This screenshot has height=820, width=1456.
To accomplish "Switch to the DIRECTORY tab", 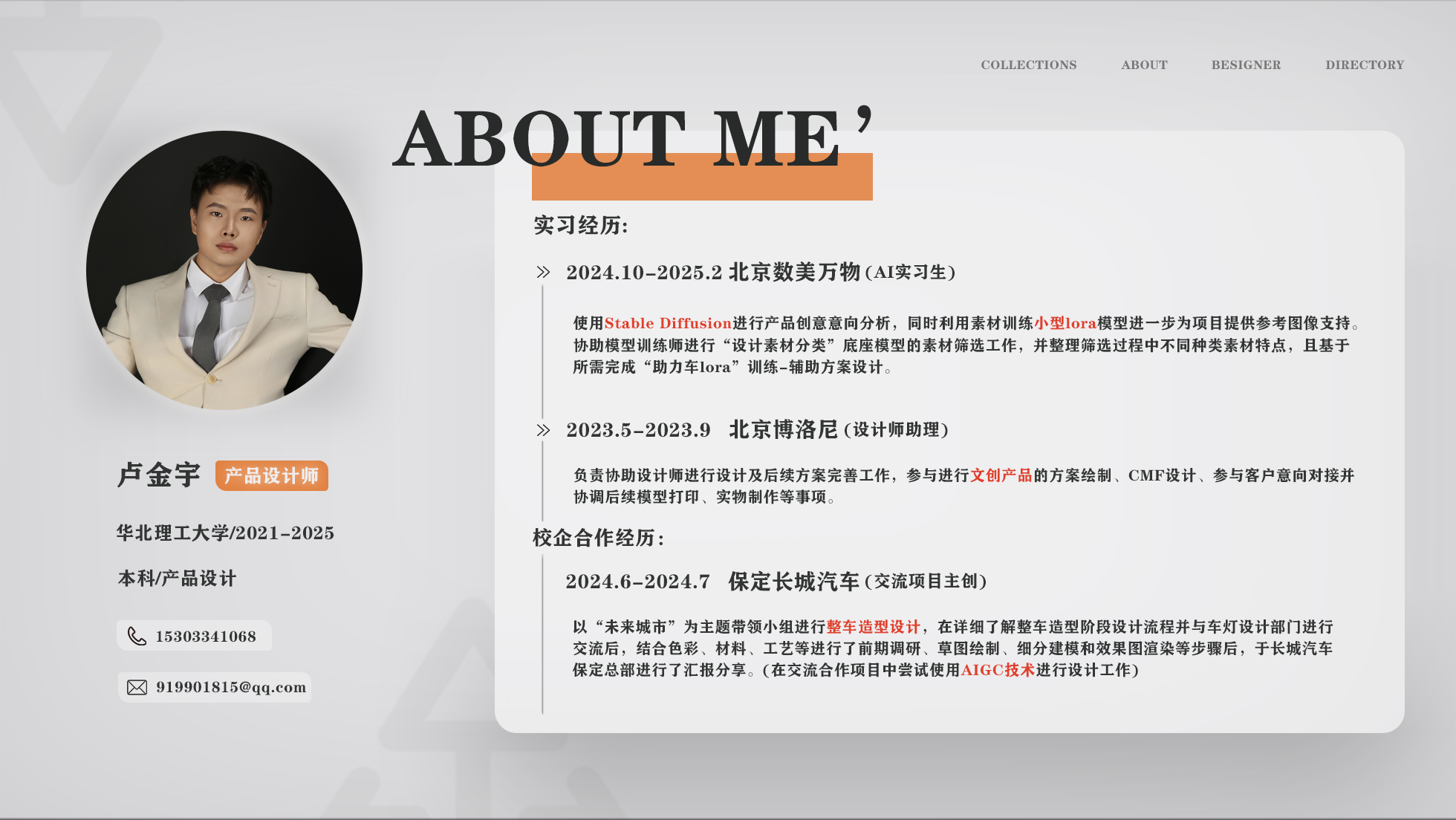I will [1365, 65].
